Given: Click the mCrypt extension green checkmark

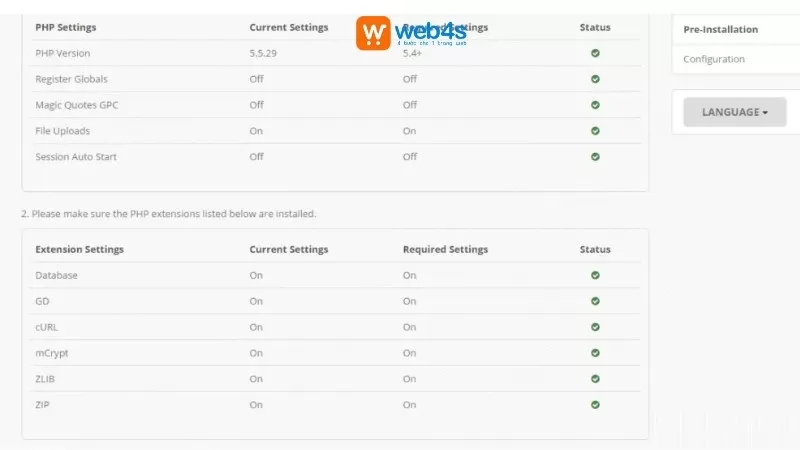Looking at the screenshot, I should (x=595, y=353).
